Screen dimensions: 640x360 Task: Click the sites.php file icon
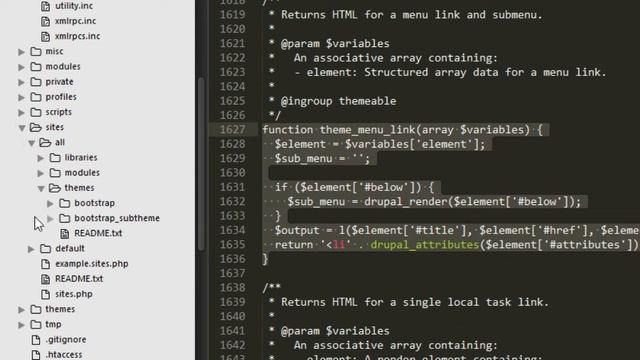point(45,294)
